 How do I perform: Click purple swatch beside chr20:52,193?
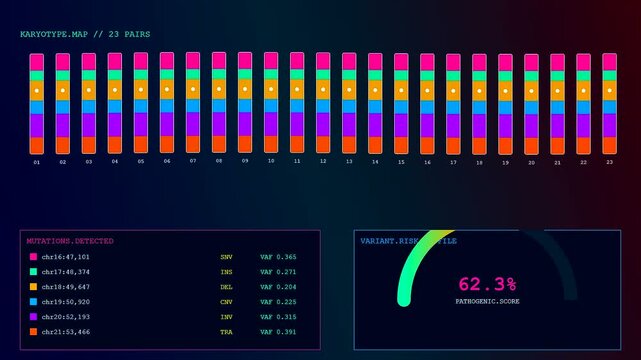[x=34, y=317]
